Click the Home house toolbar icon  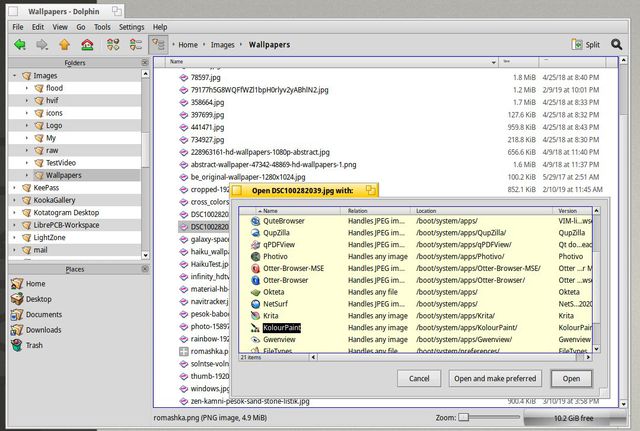[x=87, y=44]
